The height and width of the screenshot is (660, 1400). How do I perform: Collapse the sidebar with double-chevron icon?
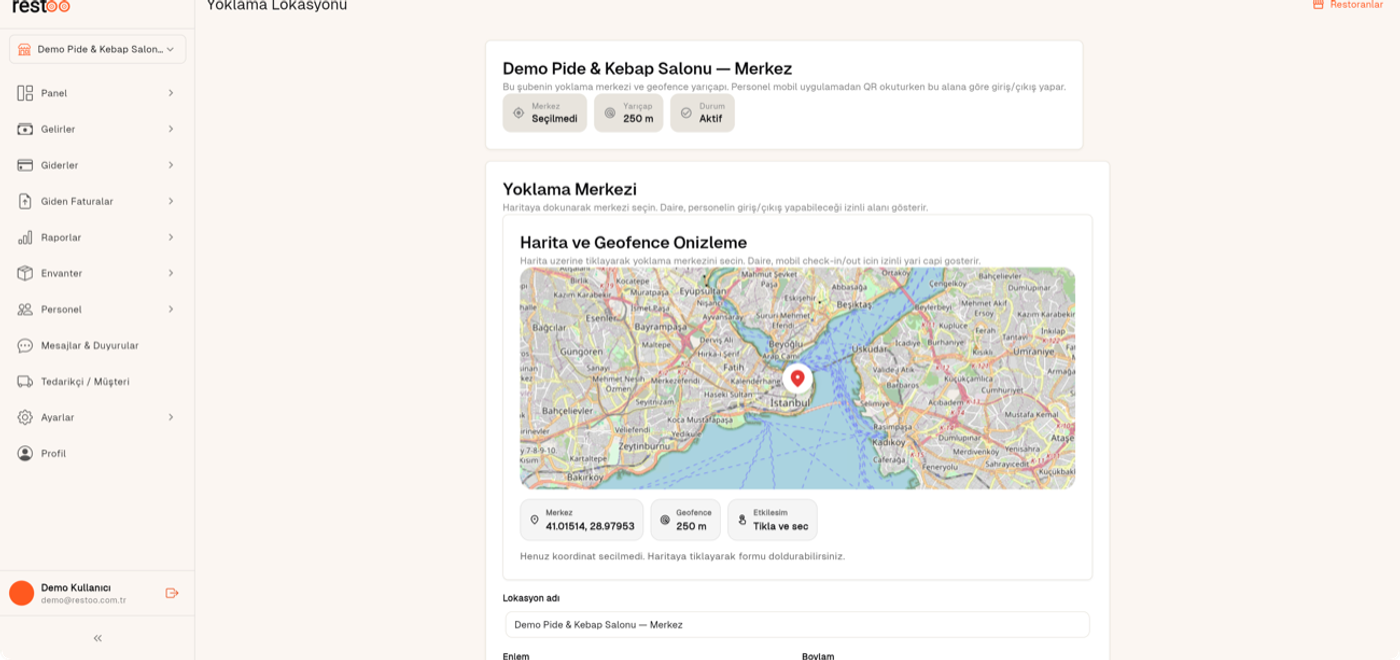97,638
